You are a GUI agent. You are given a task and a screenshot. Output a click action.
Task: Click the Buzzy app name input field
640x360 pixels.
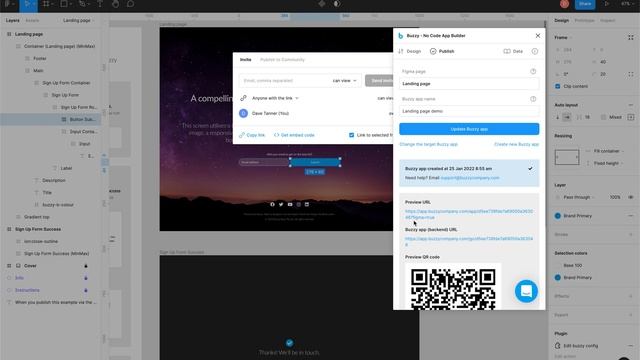[x=469, y=111]
